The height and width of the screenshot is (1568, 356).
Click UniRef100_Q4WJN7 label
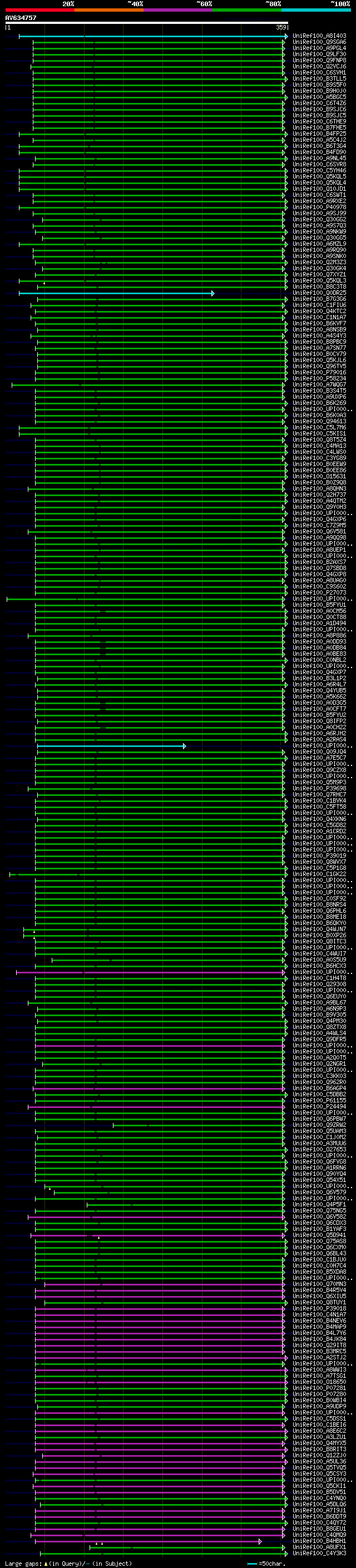[319, 929]
